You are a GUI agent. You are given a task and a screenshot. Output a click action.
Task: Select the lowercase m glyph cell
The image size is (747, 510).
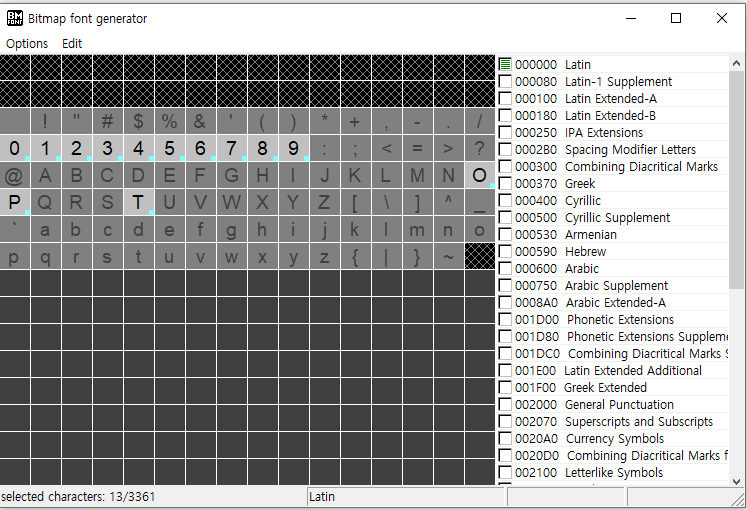pyautogui.click(x=417, y=230)
